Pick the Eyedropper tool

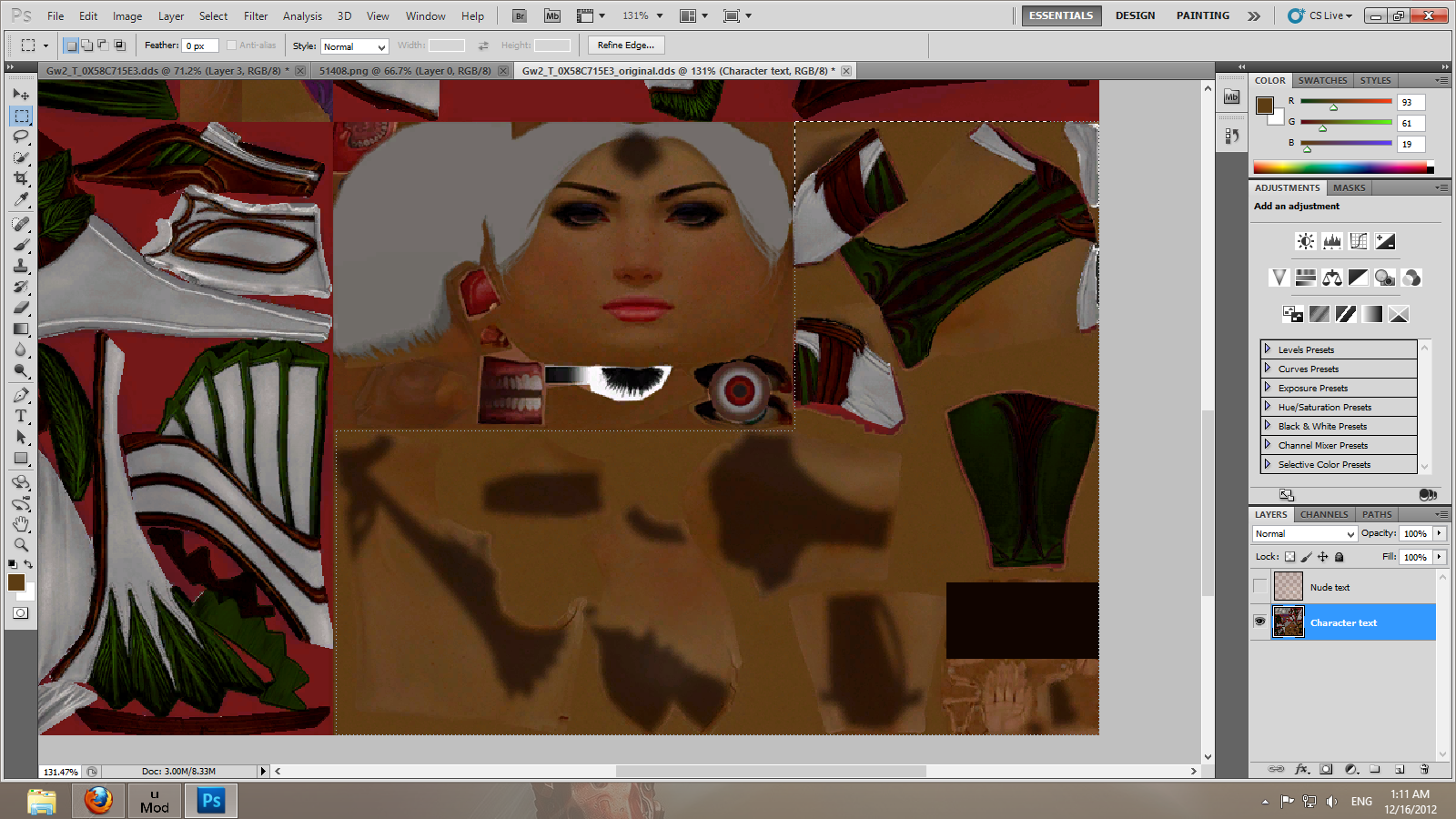click(x=21, y=200)
